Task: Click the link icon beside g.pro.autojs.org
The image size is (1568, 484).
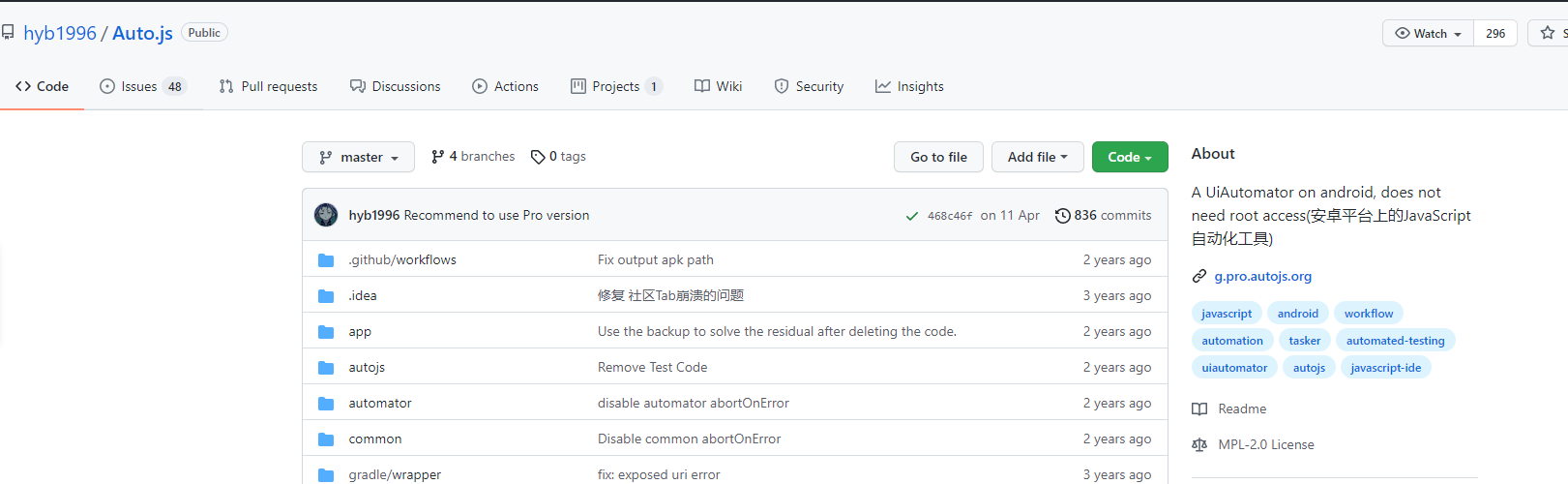Action: click(1199, 276)
